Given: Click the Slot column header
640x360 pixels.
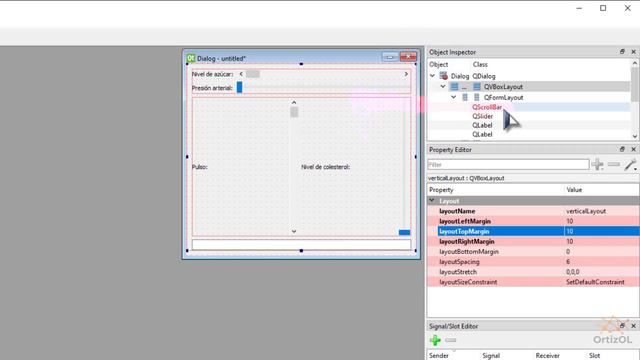Looking at the screenshot, I should coord(595,356).
